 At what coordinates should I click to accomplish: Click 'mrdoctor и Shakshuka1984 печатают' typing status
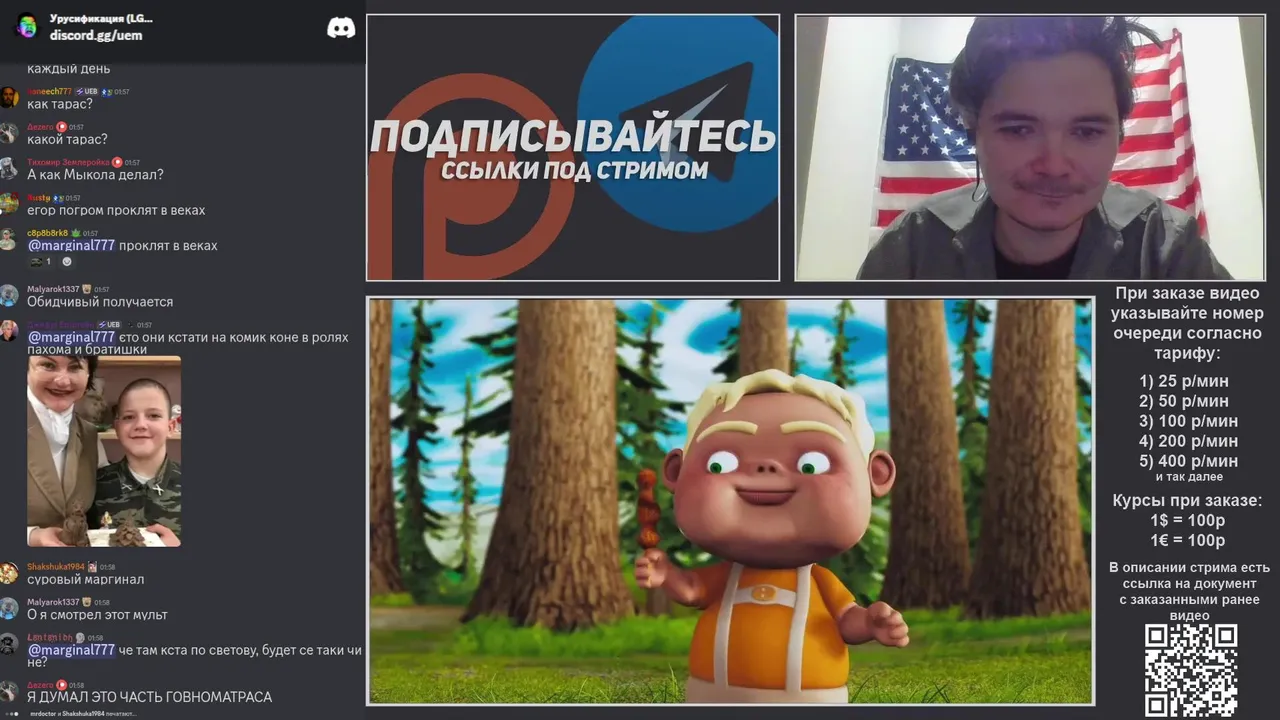pyautogui.click(x=83, y=714)
